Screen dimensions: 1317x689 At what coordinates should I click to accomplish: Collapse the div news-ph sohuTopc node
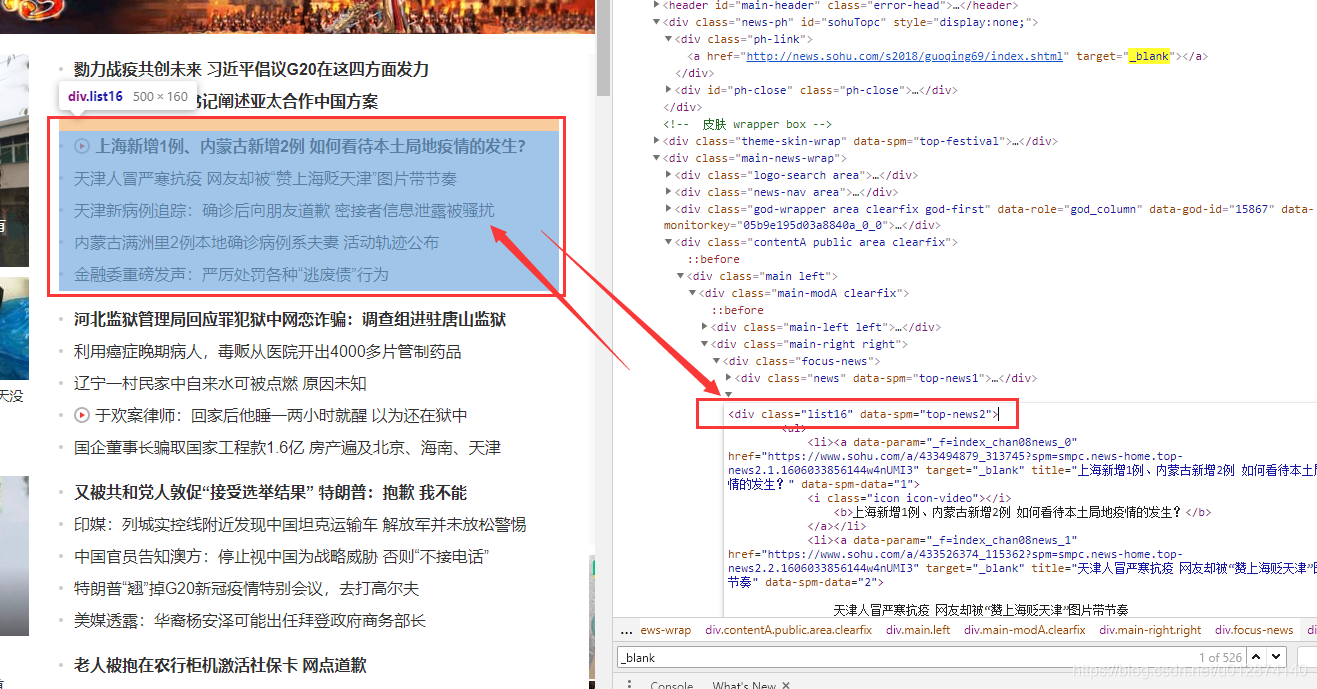pos(657,22)
